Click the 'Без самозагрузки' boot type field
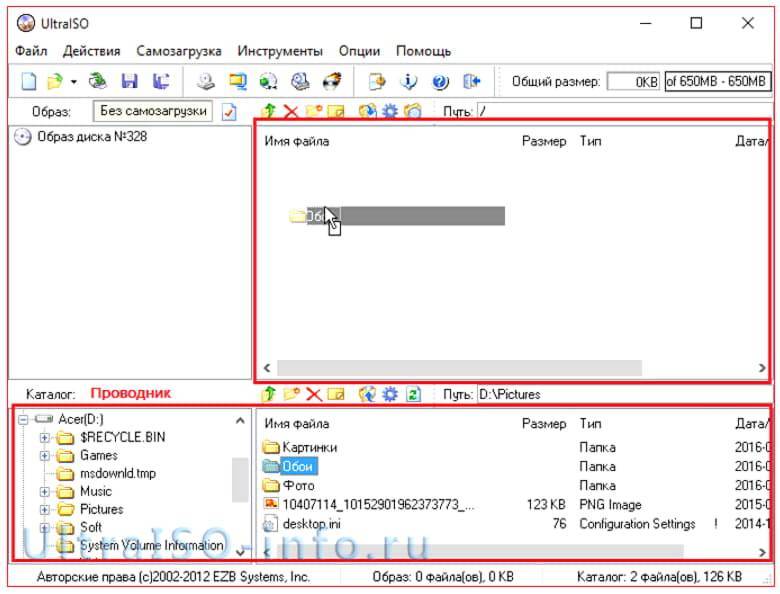Viewport: 780px width, 594px height. (153, 111)
